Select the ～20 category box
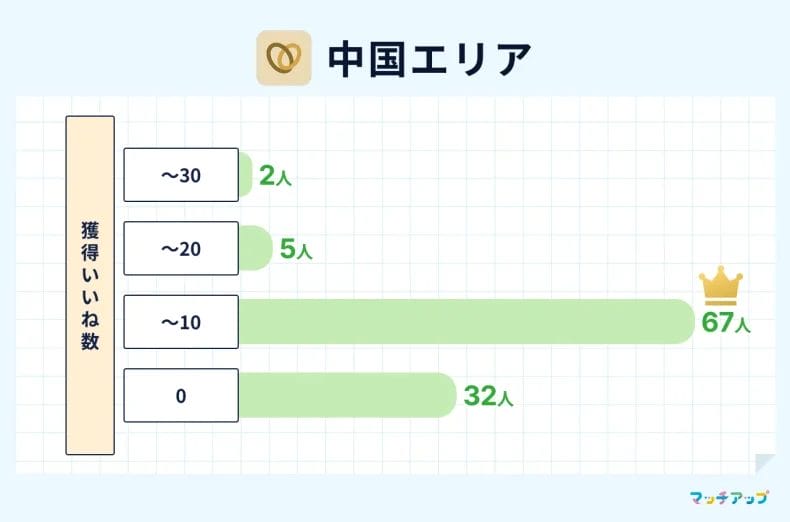Viewport: 790px width, 522px height. pyautogui.click(x=181, y=249)
